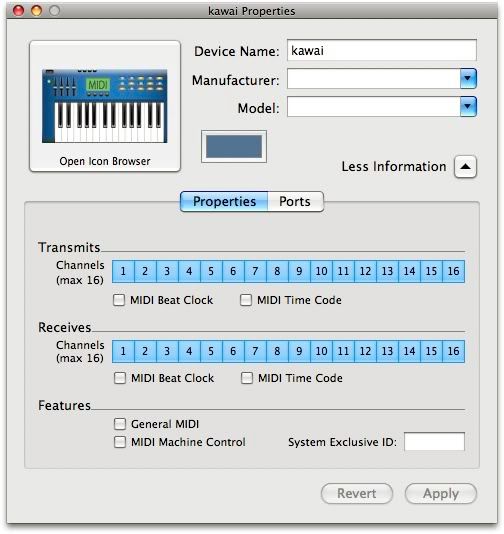
Task: Click the Revert button
Action: tap(357, 493)
